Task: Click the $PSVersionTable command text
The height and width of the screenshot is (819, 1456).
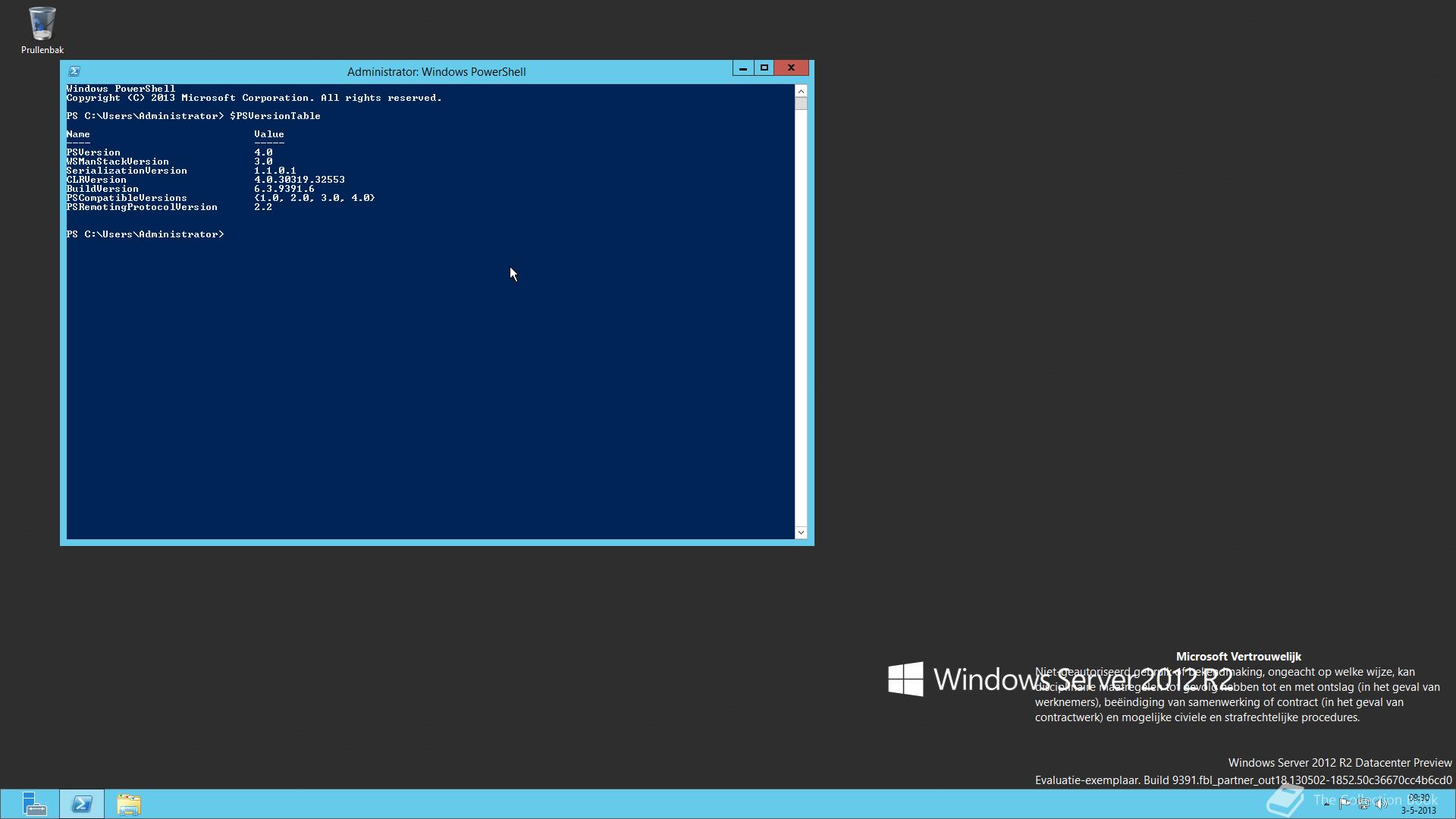Action: point(275,116)
